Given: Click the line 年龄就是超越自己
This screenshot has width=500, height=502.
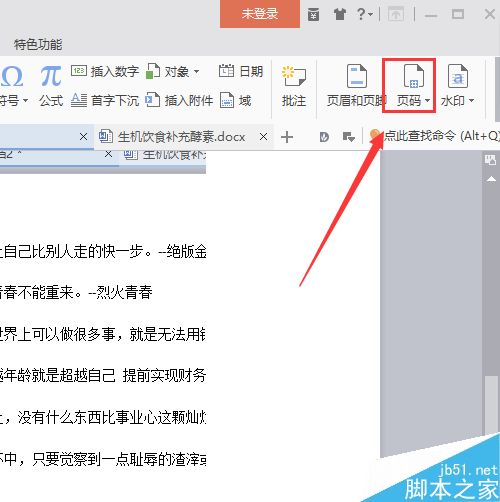Looking at the screenshot, I should coord(103,376).
